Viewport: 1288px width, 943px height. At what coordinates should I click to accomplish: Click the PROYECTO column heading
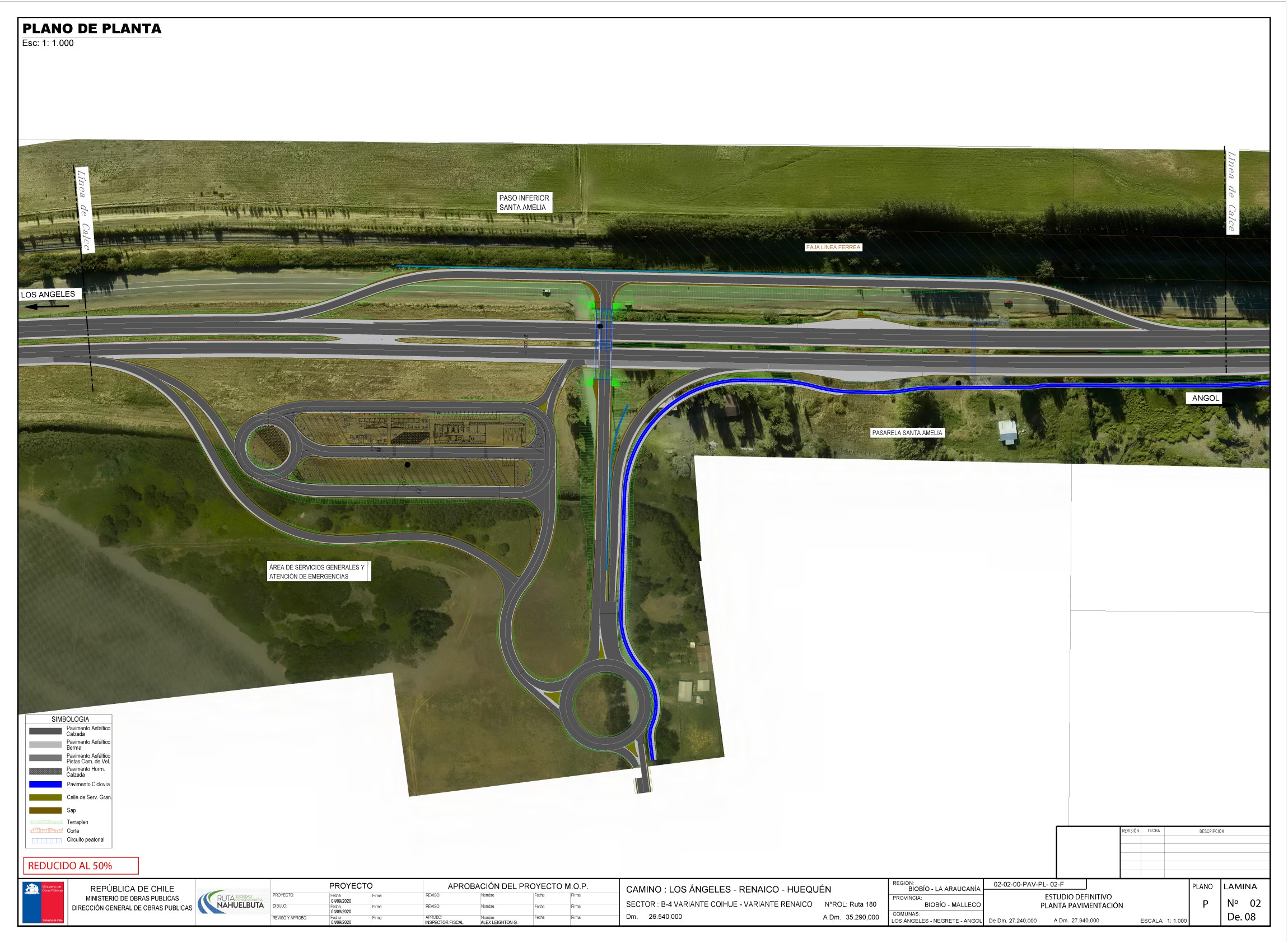pyautogui.click(x=351, y=886)
